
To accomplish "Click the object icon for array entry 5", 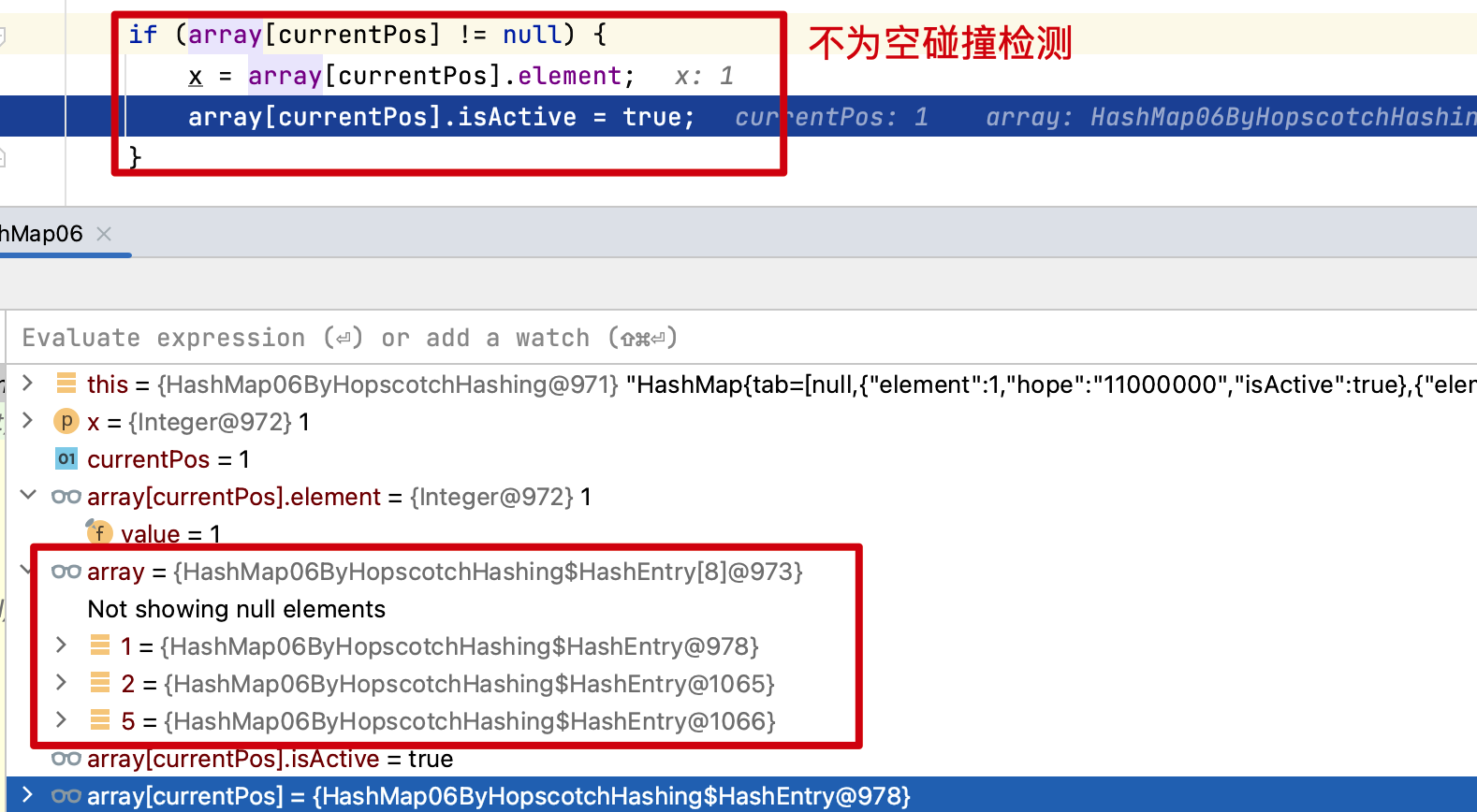I will [100, 719].
